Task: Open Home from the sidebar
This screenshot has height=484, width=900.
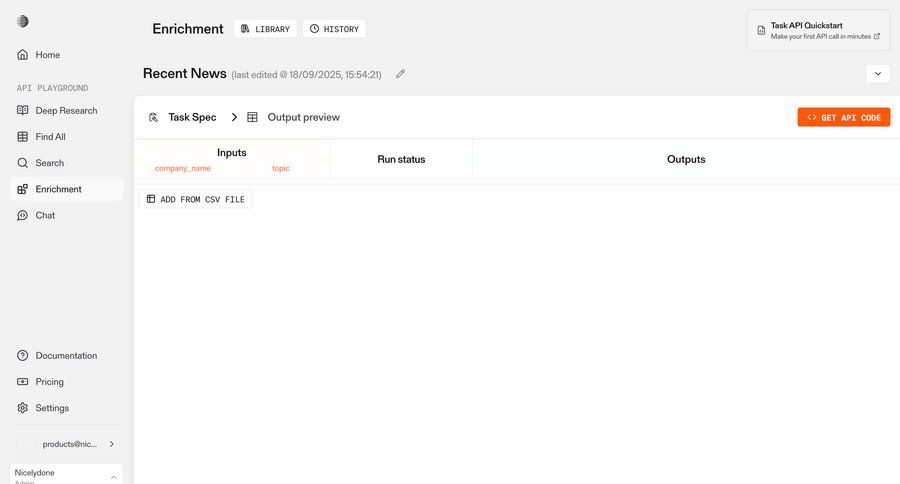Action: (x=47, y=55)
